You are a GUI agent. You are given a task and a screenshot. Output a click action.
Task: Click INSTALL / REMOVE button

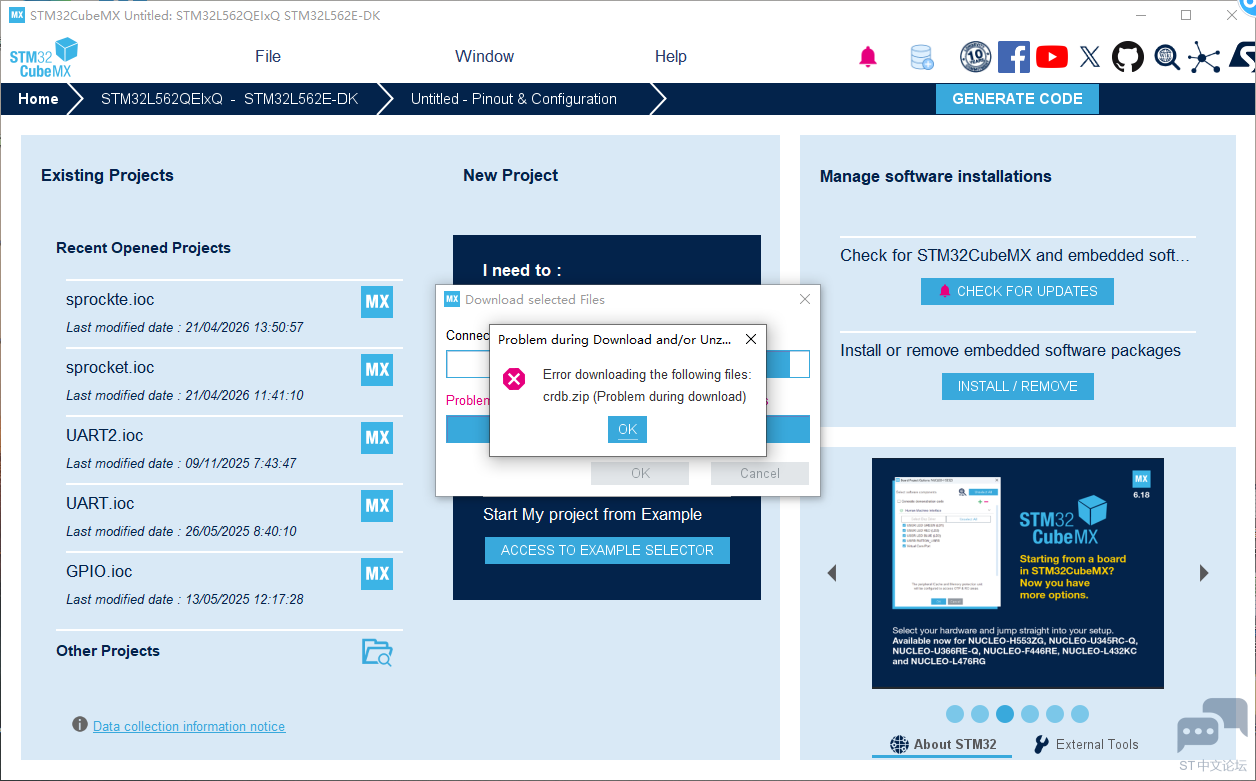point(1018,386)
